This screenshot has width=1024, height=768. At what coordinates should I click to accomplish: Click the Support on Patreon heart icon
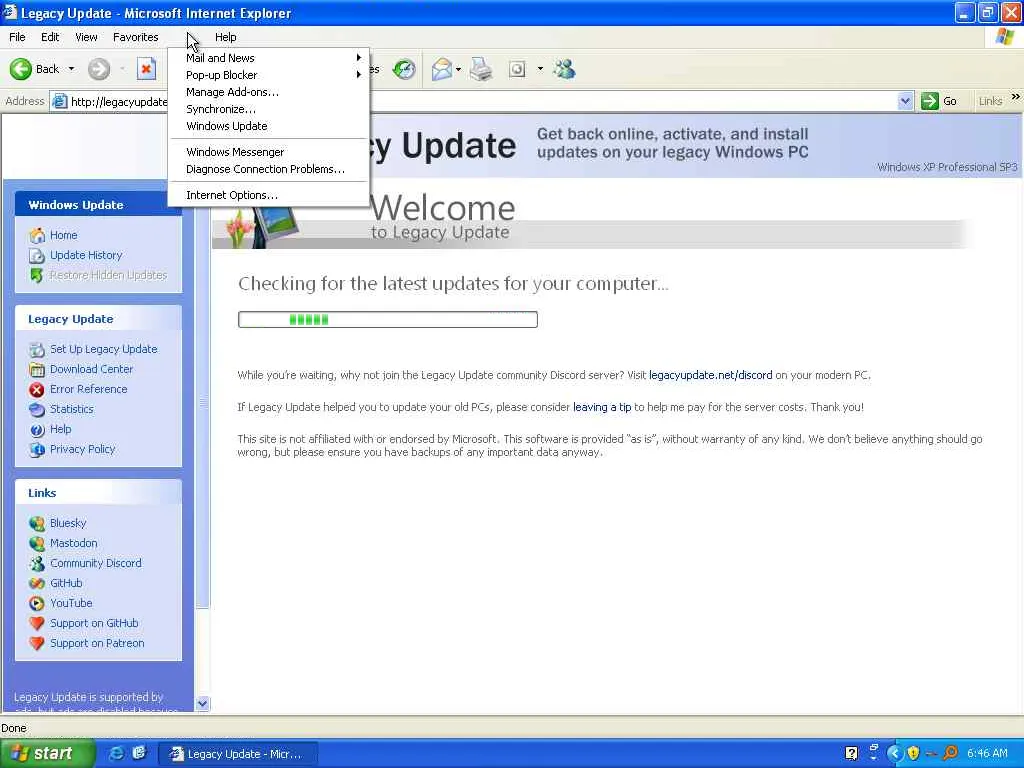(37, 643)
